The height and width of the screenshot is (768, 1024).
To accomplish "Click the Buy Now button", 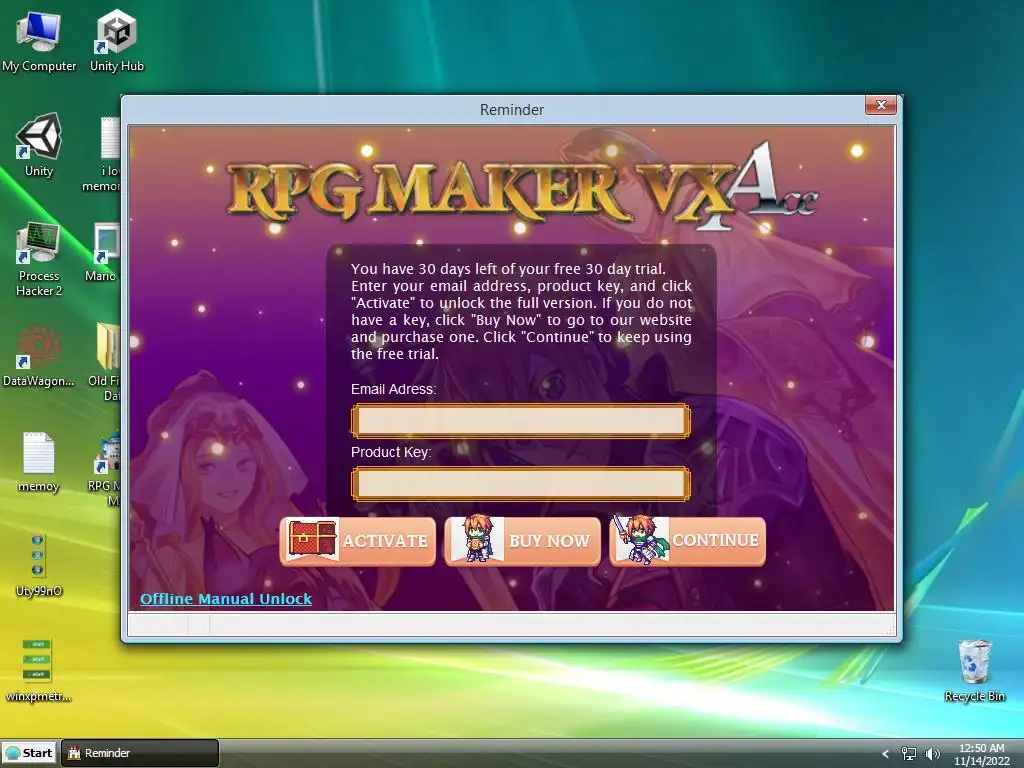I will [522, 541].
